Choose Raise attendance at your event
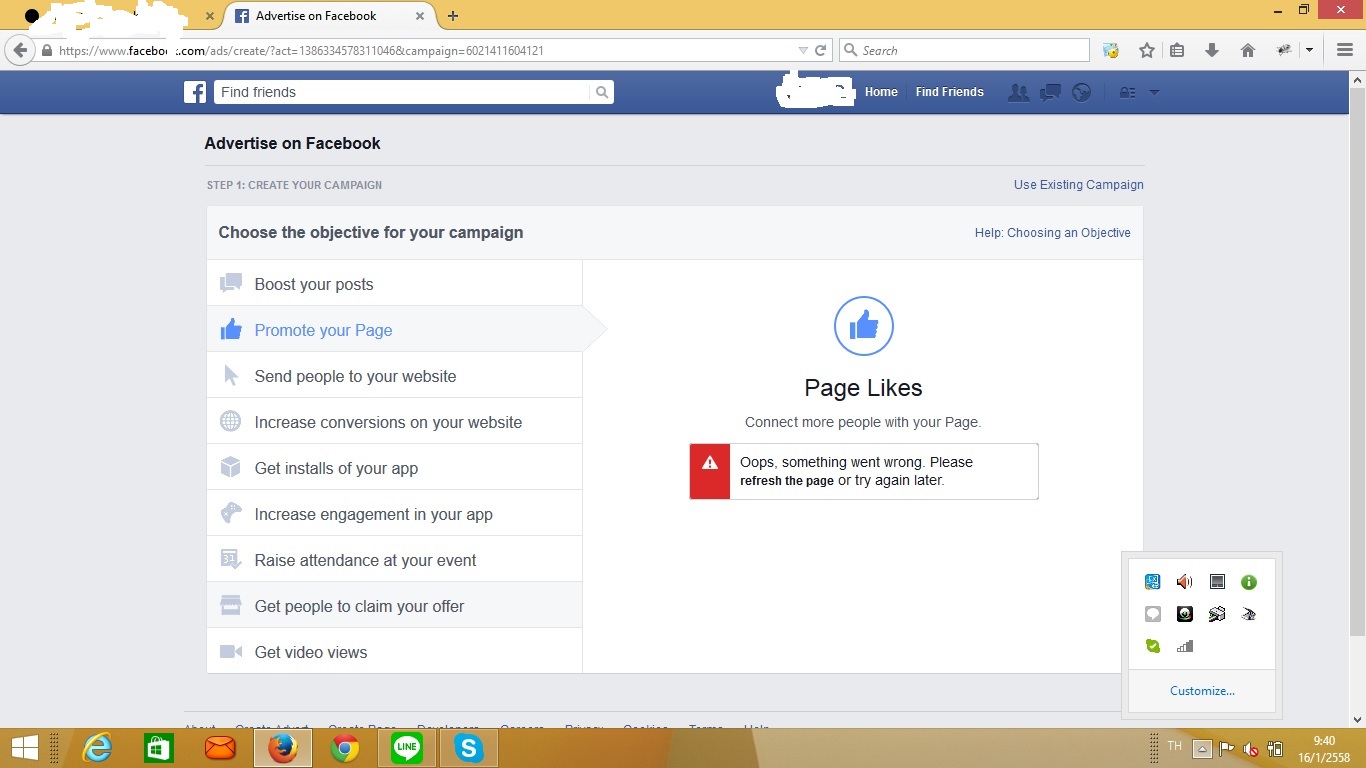The width and height of the screenshot is (1366, 768). click(394, 560)
